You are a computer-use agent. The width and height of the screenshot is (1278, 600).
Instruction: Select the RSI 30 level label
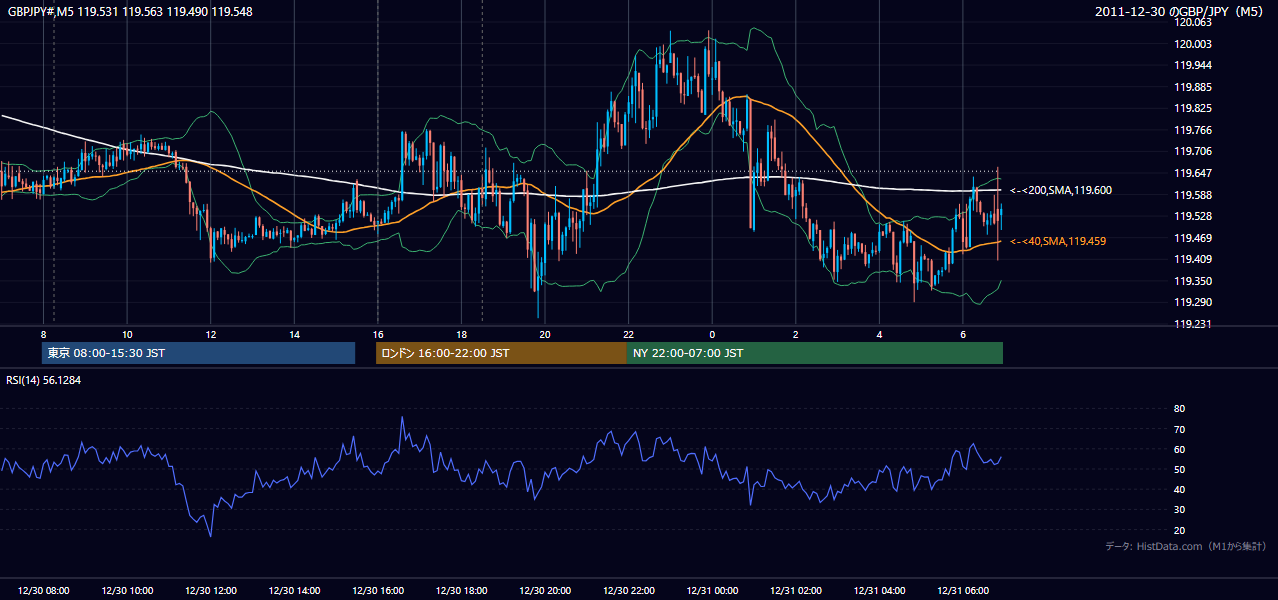click(1179, 510)
